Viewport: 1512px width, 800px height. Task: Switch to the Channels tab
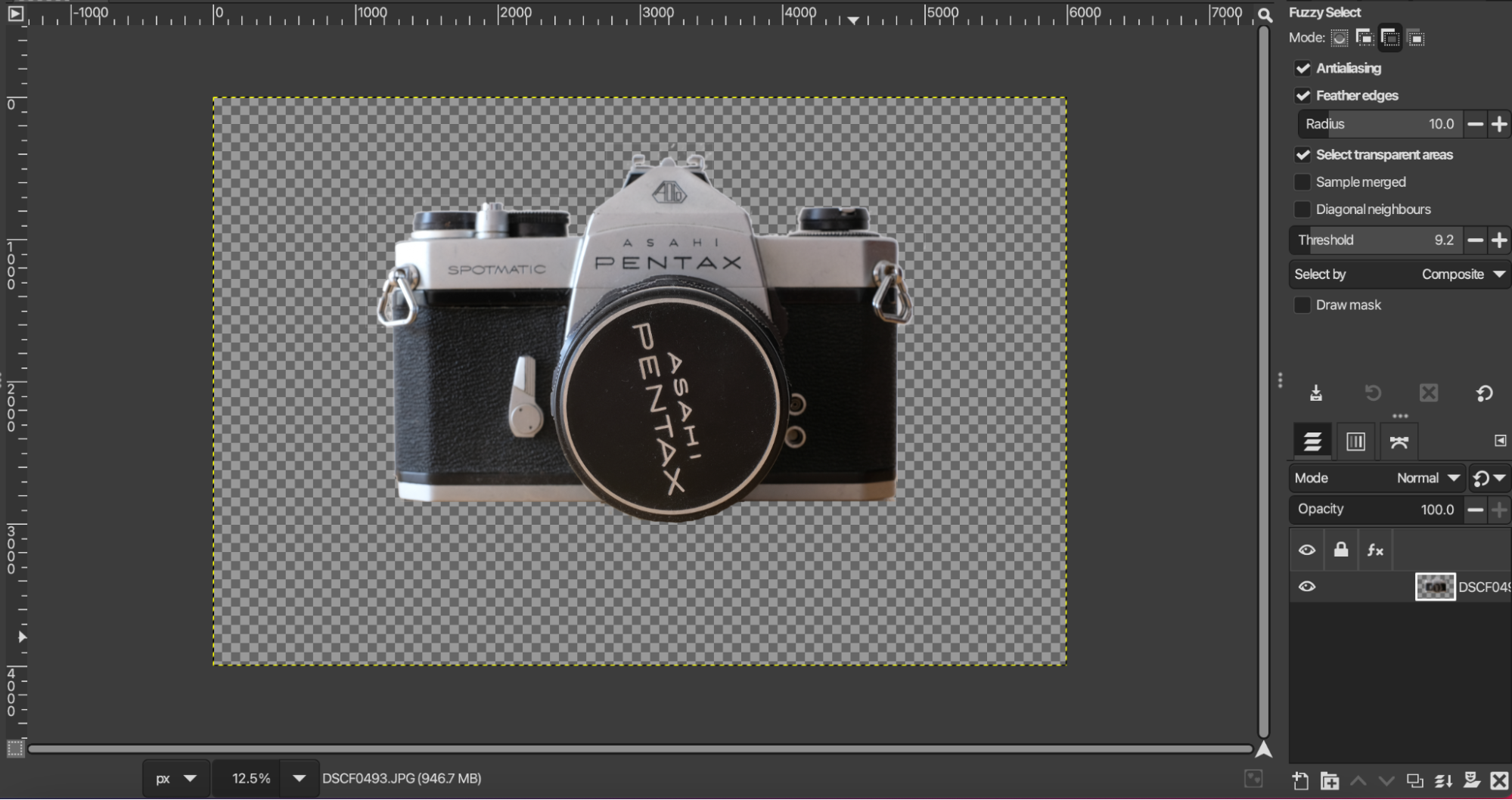tap(1355, 442)
